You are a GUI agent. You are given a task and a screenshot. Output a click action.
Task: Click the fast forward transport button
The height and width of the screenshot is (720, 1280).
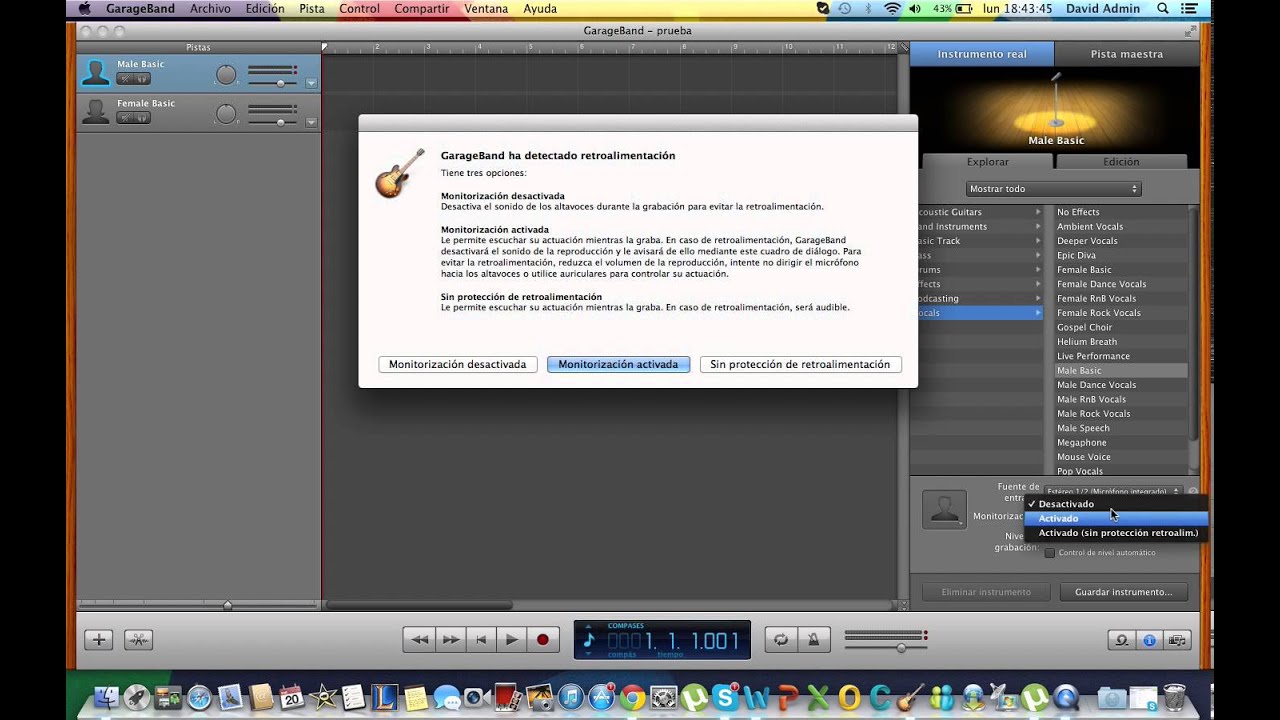(x=451, y=640)
